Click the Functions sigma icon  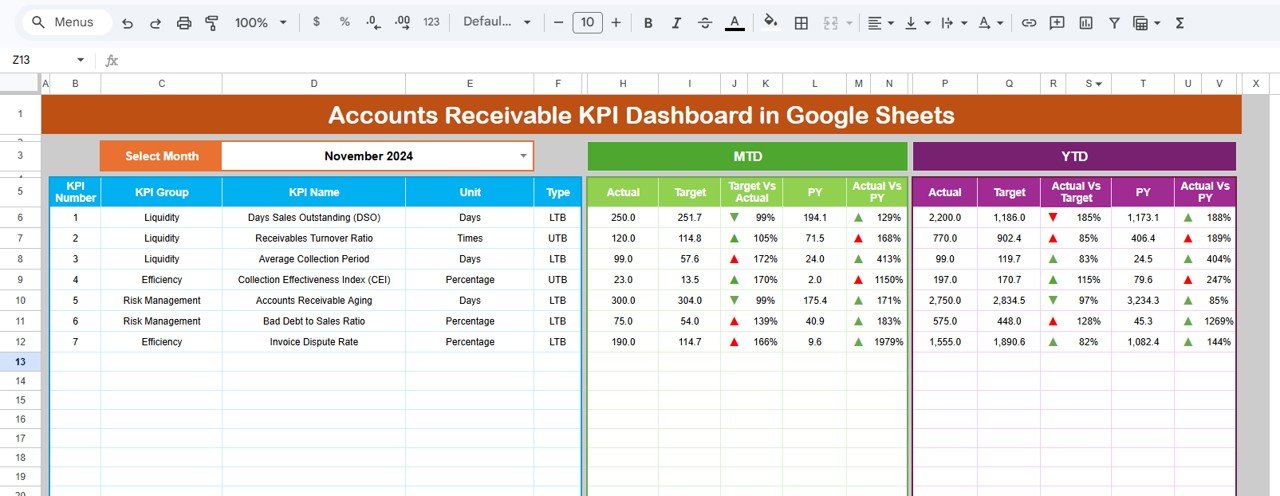point(1180,22)
